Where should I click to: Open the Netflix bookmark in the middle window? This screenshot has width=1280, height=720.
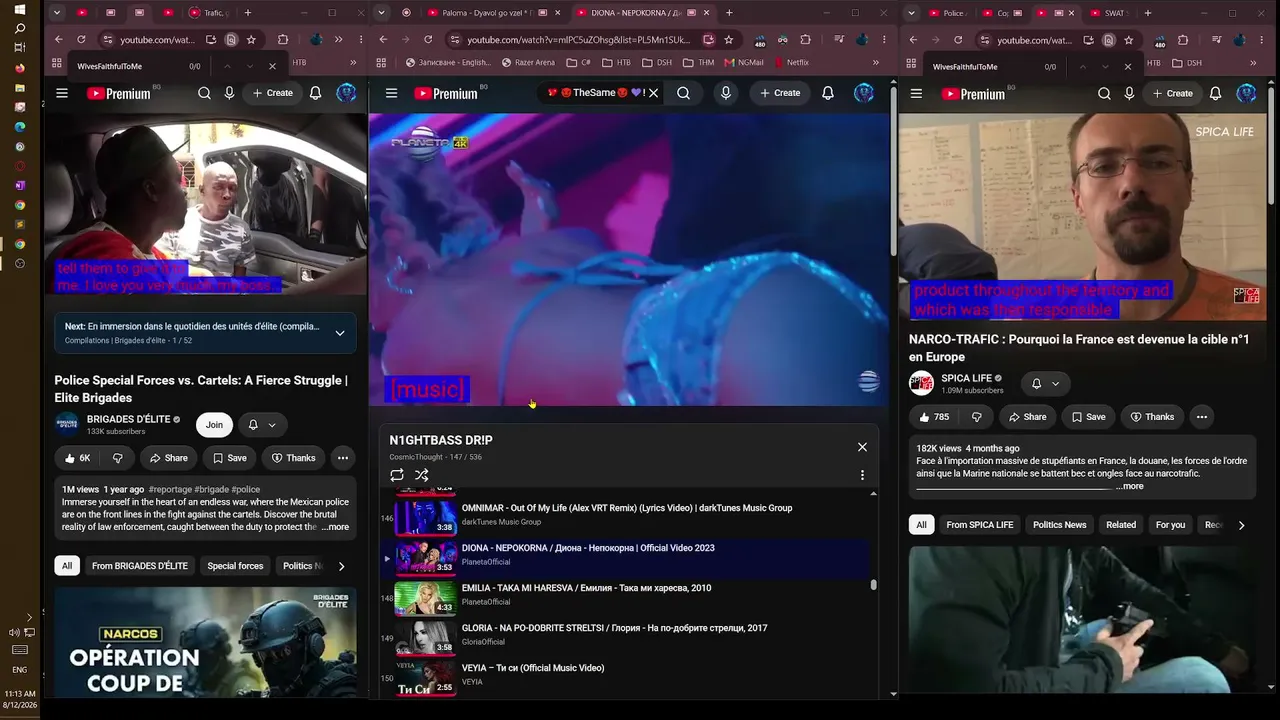point(790,62)
